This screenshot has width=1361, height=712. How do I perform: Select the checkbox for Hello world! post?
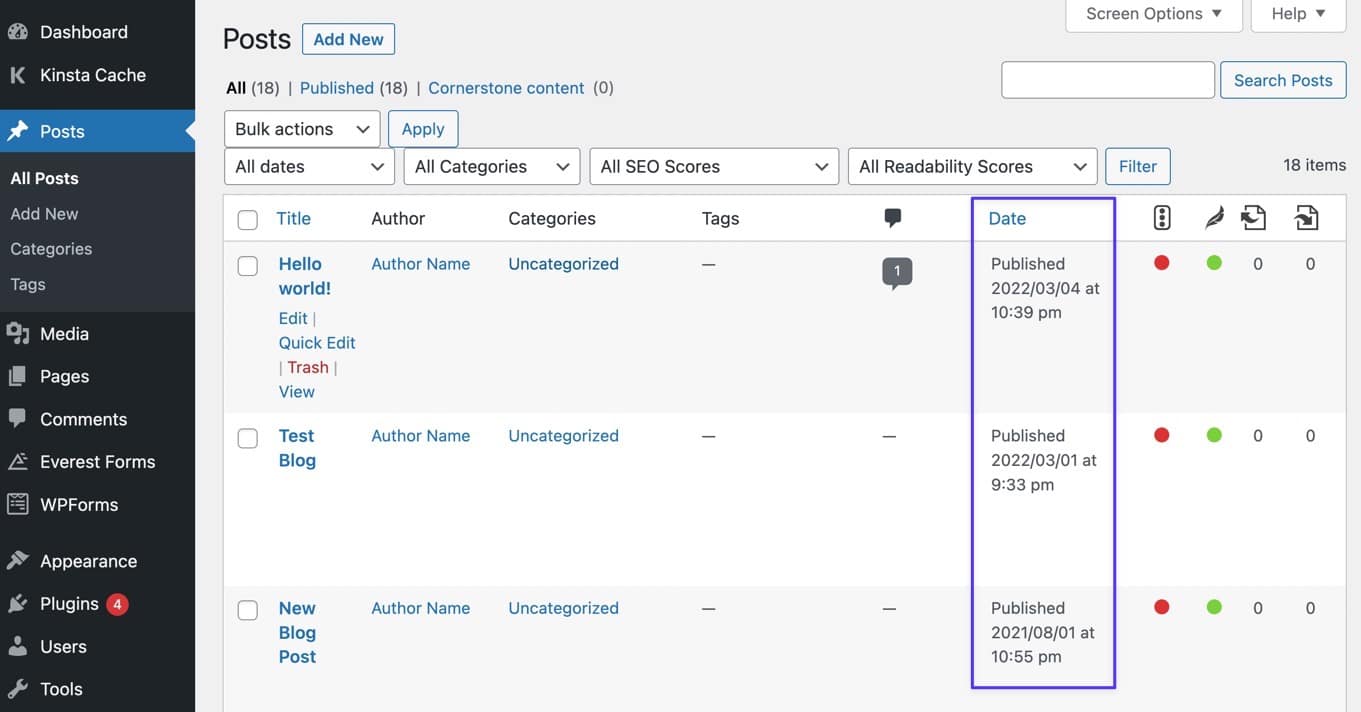(247, 264)
